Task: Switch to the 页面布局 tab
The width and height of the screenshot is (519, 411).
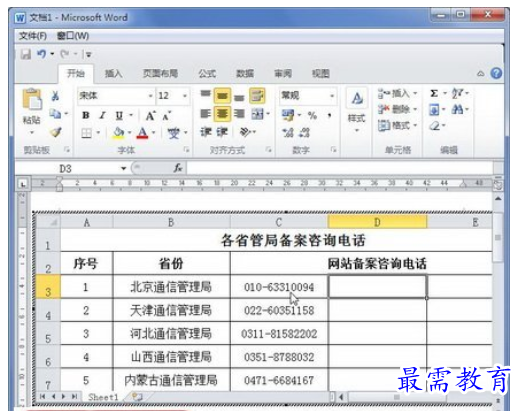Action: tap(160, 73)
